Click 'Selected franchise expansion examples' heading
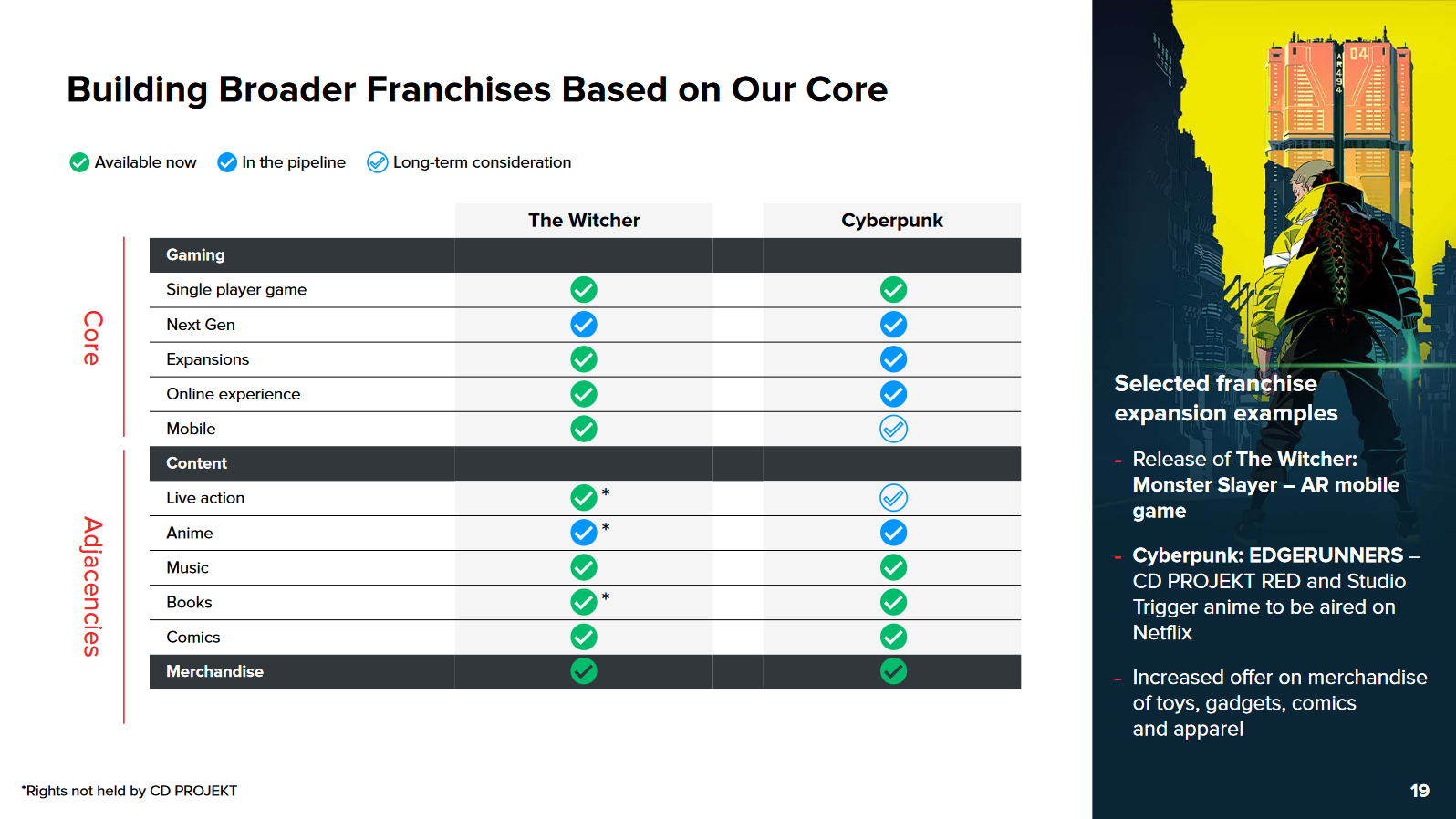 click(x=1226, y=399)
